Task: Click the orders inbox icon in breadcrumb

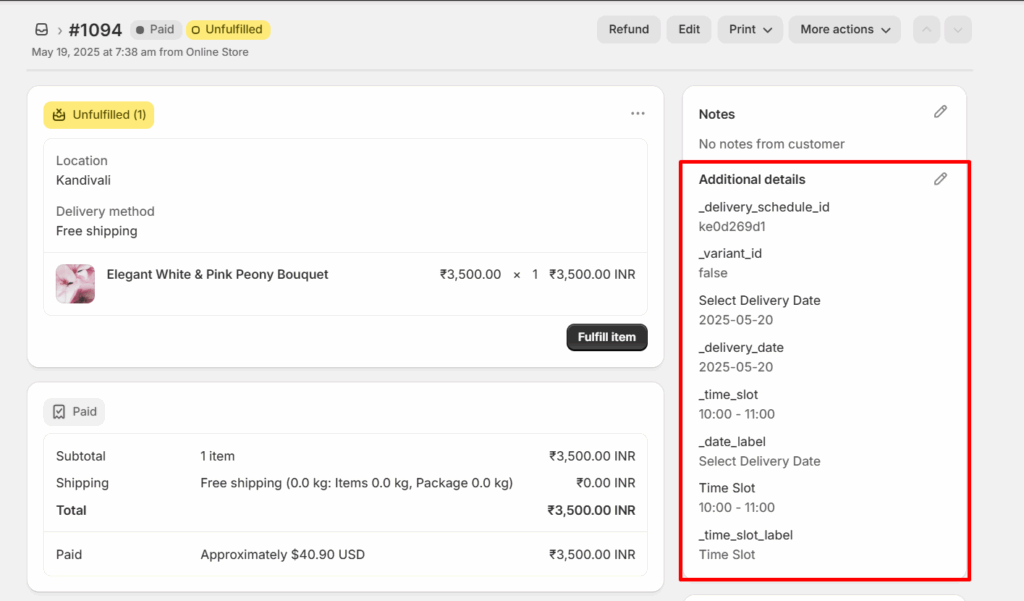Action: pos(41,30)
